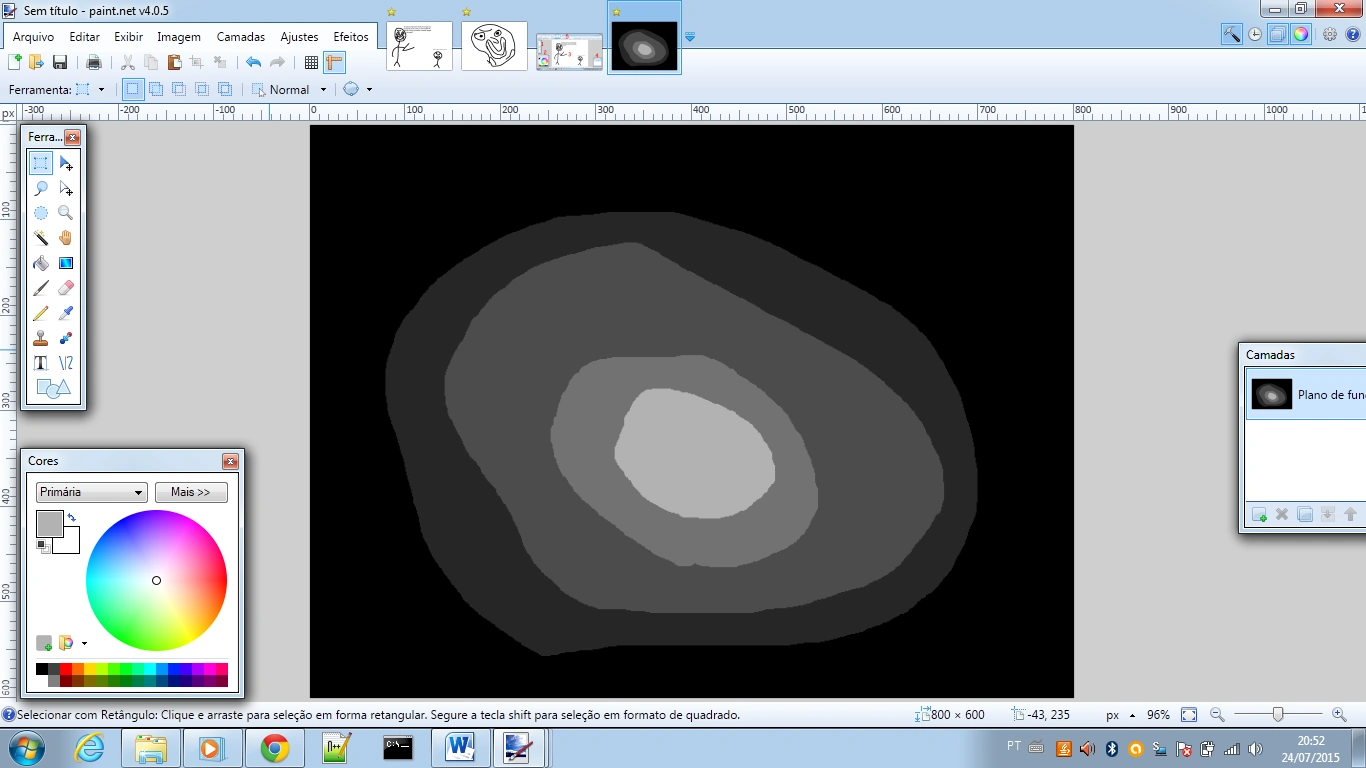Image resolution: width=1366 pixels, height=768 pixels.
Task: Open the Primária color mode dropdown
Action: (91, 492)
